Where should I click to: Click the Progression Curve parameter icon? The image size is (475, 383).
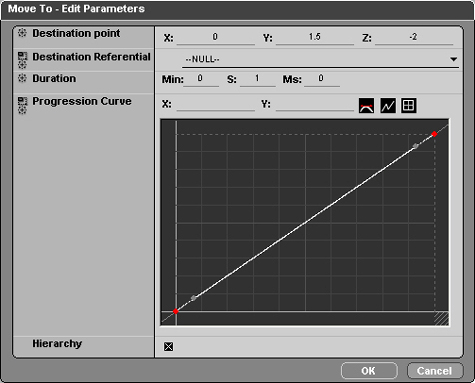pos(22,105)
